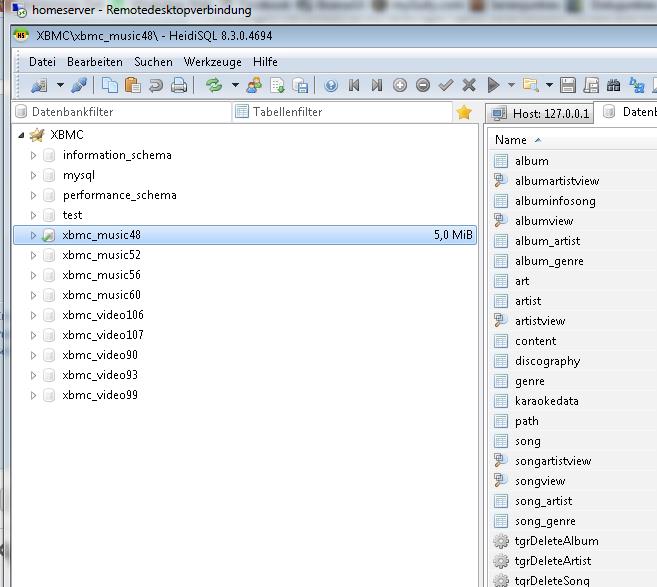Open the Bearbeiten menu

[95, 62]
